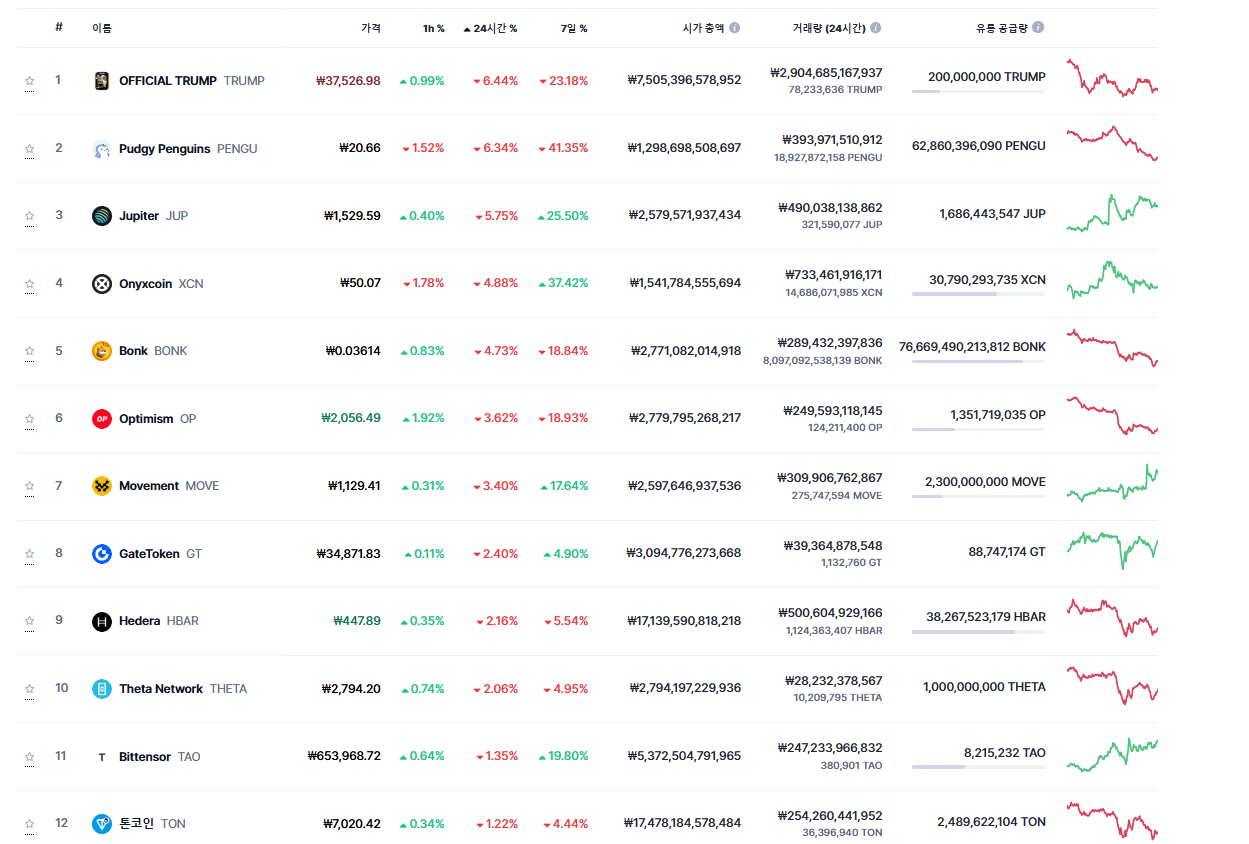Add Optimism to watchlist via star
Screen dimensions: 1249x844
pos(30,419)
